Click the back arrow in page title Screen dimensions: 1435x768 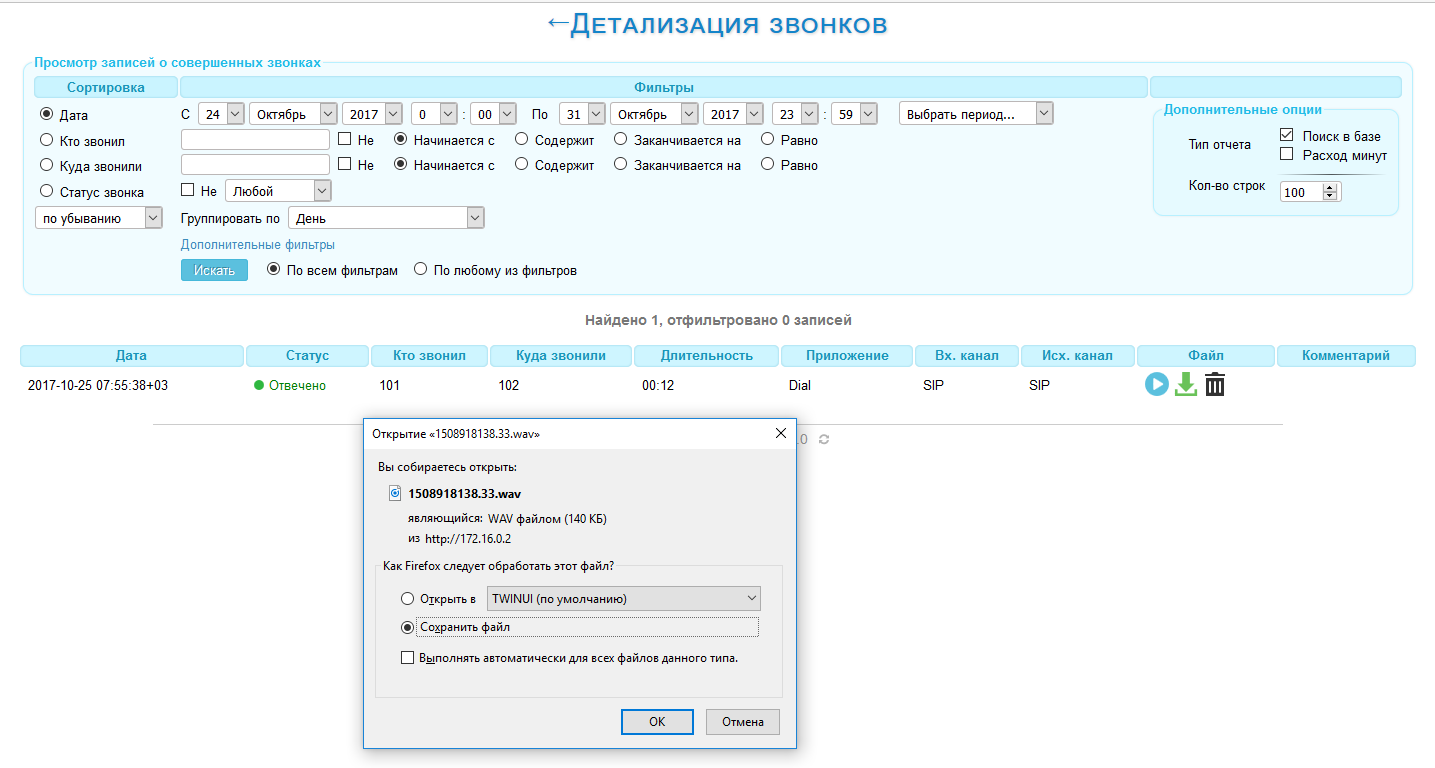coord(558,24)
